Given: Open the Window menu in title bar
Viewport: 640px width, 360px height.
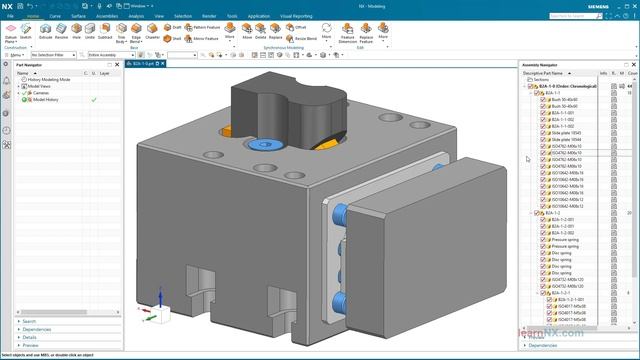Looking at the screenshot, I should 138,6.
